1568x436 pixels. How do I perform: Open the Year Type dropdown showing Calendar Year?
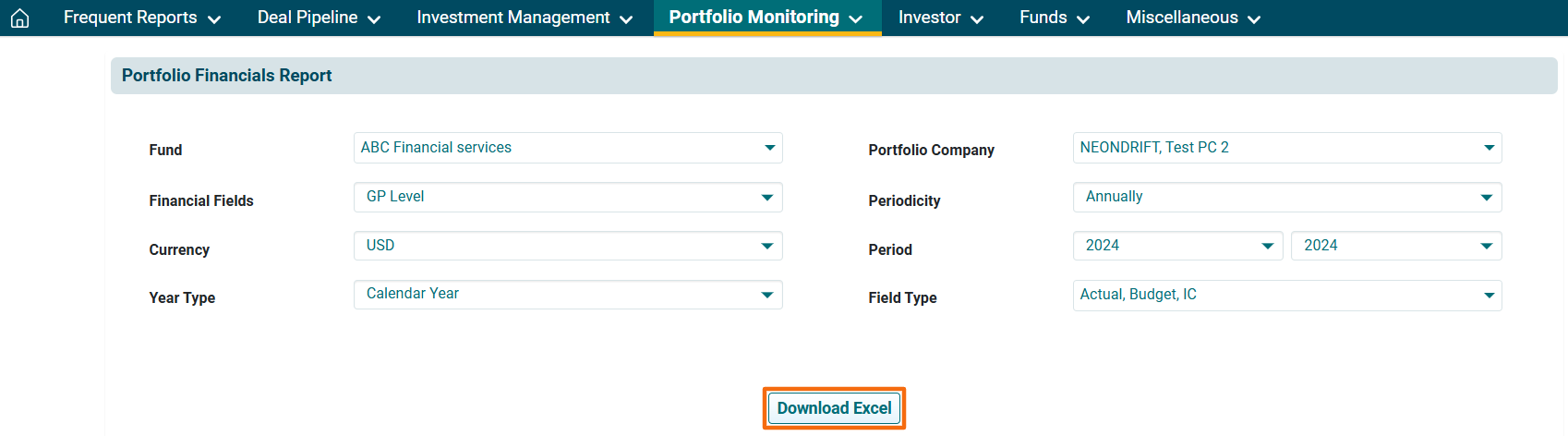click(x=567, y=295)
